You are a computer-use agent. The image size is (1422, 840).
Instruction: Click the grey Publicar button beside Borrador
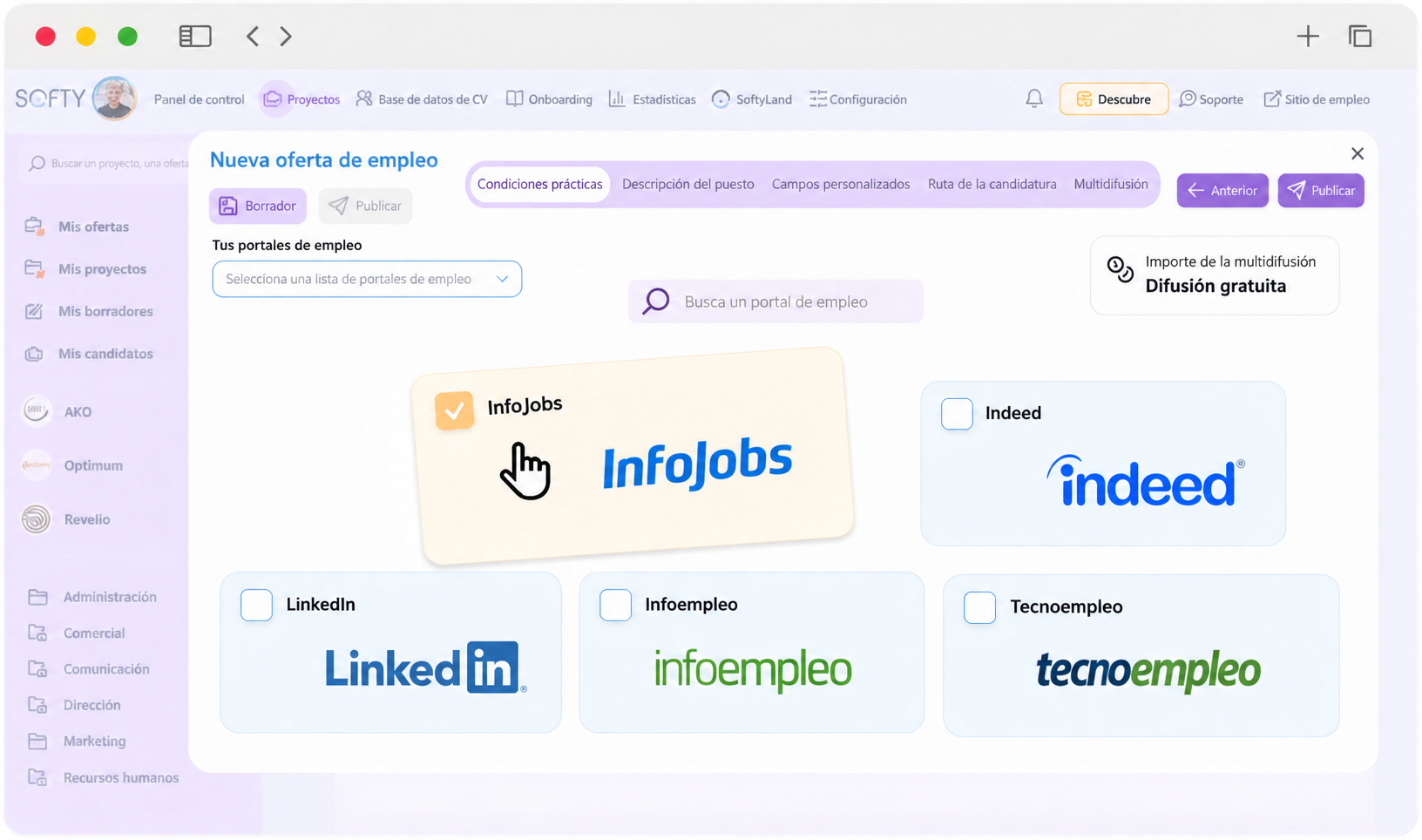tap(366, 206)
